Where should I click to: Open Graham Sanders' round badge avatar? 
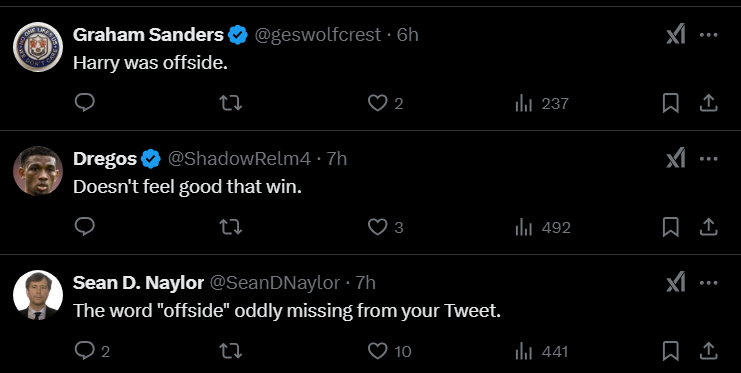coord(38,47)
